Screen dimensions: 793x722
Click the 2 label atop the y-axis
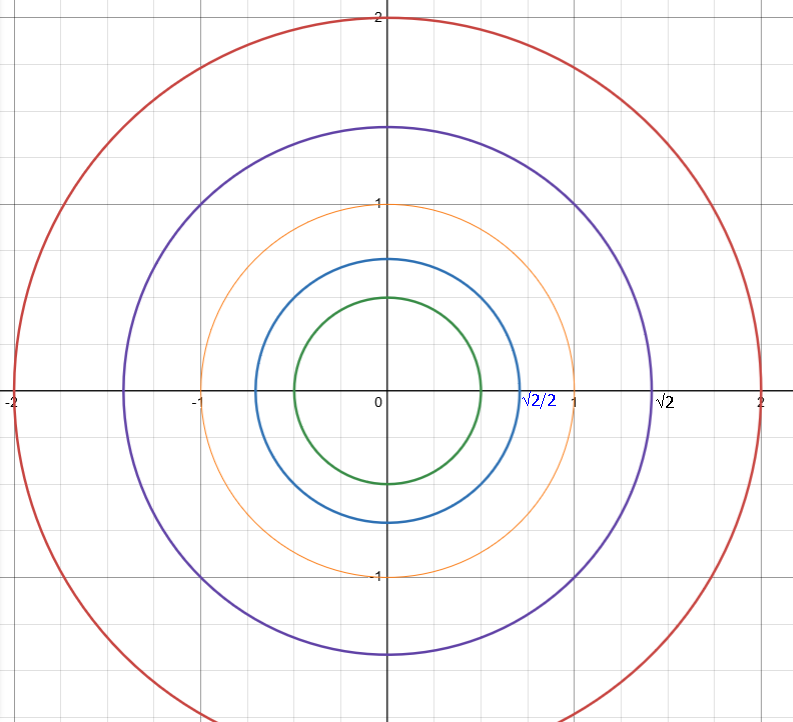pos(379,17)
